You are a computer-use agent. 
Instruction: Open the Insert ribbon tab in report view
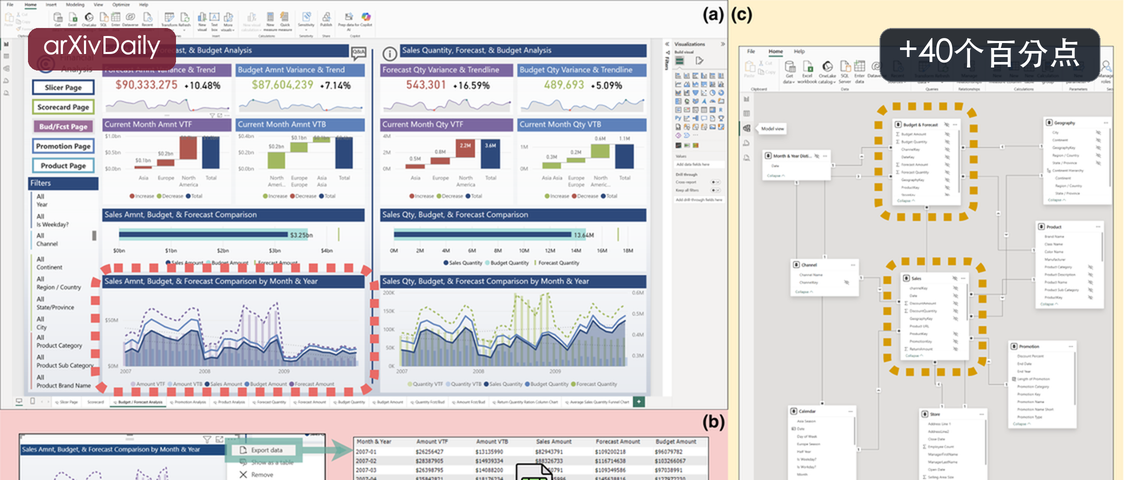tap(51, 4)
